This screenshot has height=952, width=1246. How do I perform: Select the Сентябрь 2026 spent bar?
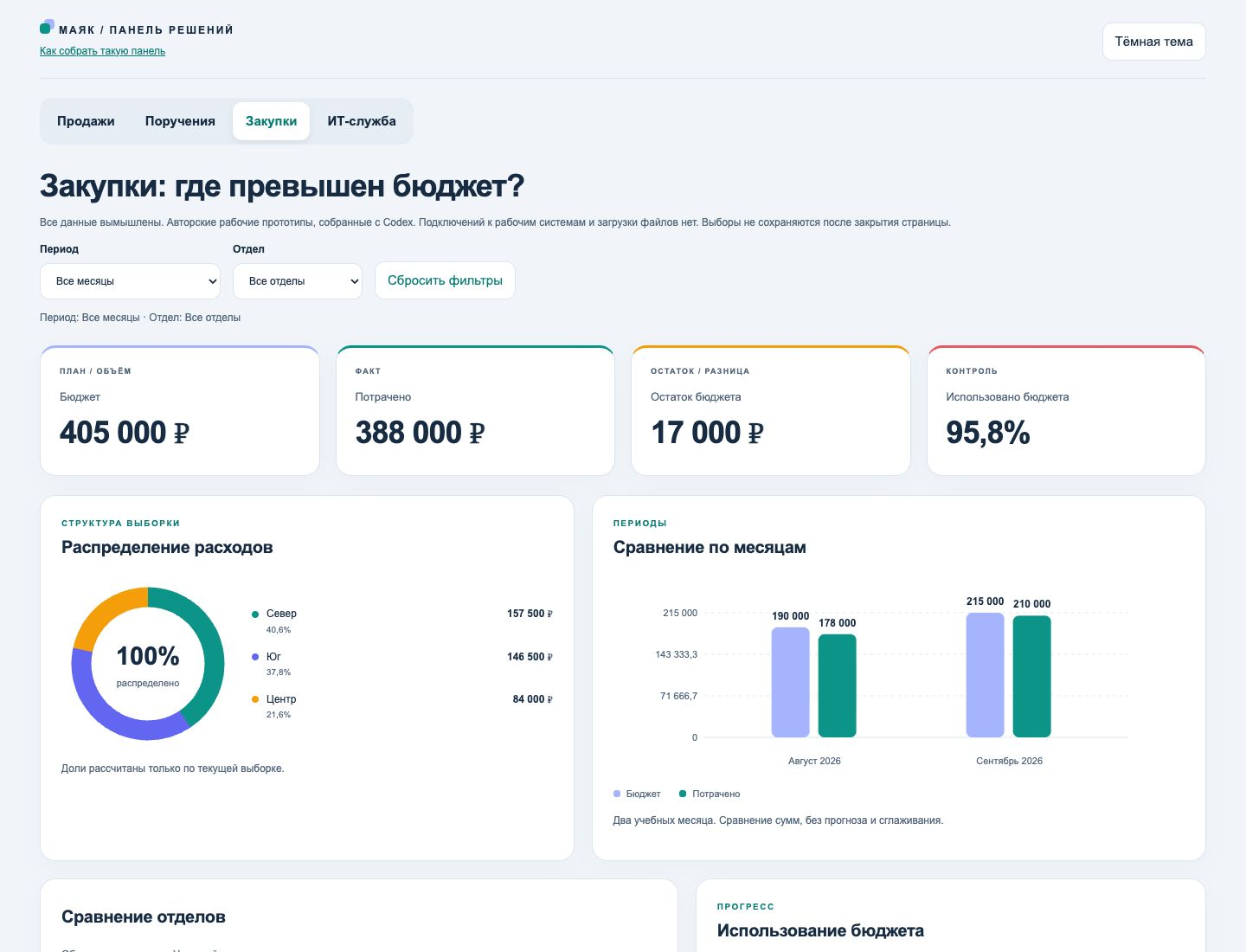click(1032, 677)
